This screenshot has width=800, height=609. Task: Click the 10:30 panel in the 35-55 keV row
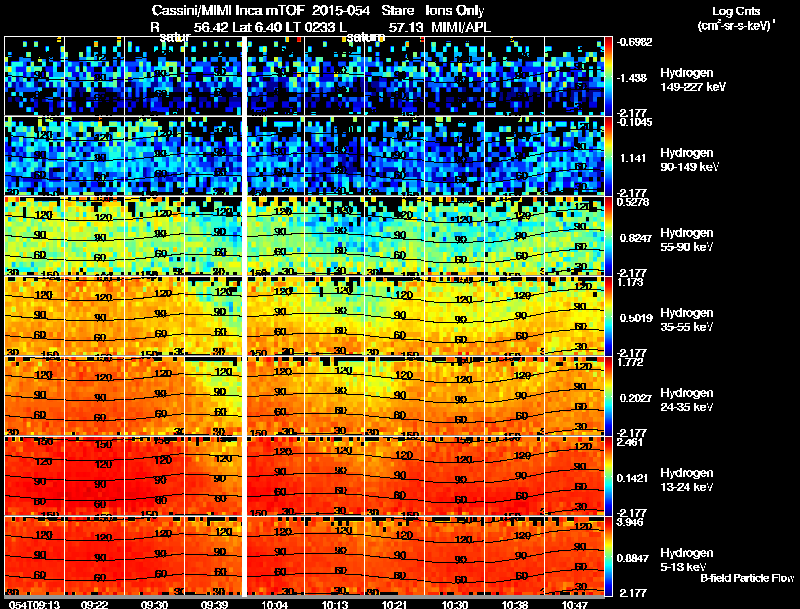click(x=455, y=316)
